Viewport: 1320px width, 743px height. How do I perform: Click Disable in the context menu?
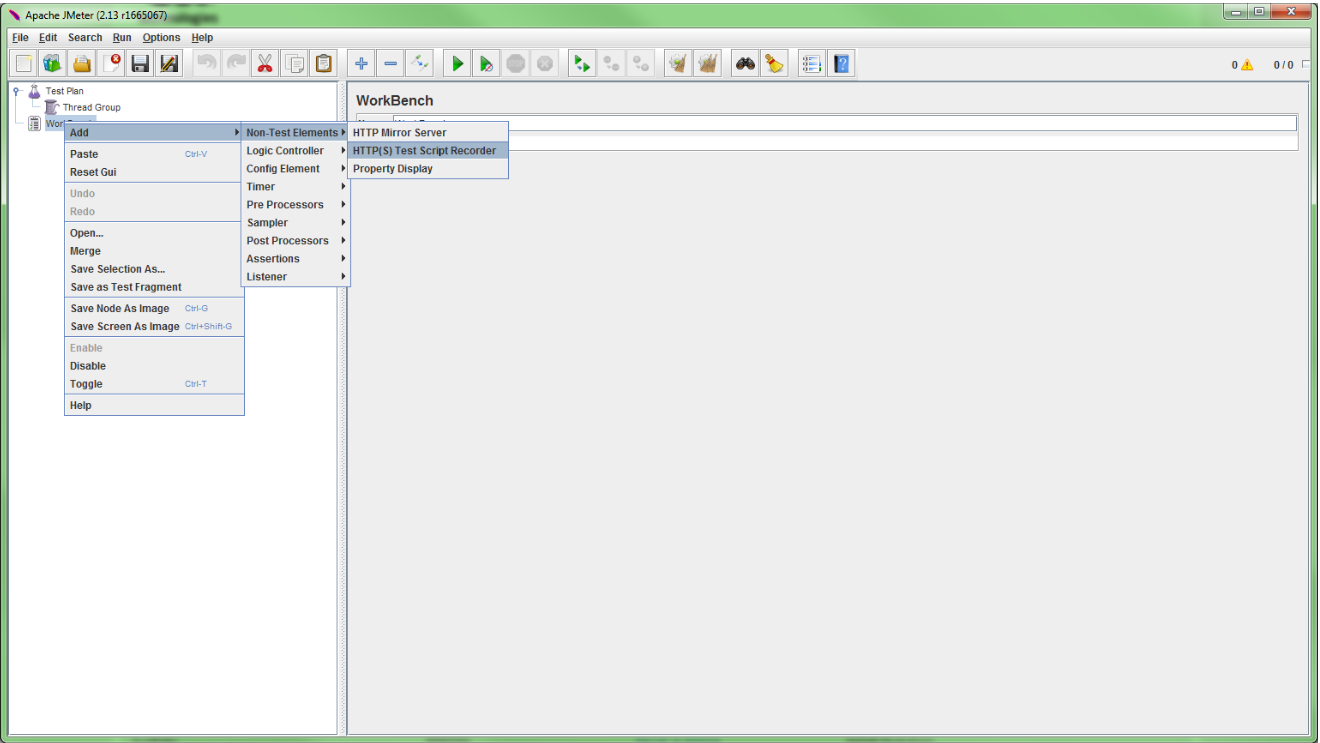click(88, 366)
